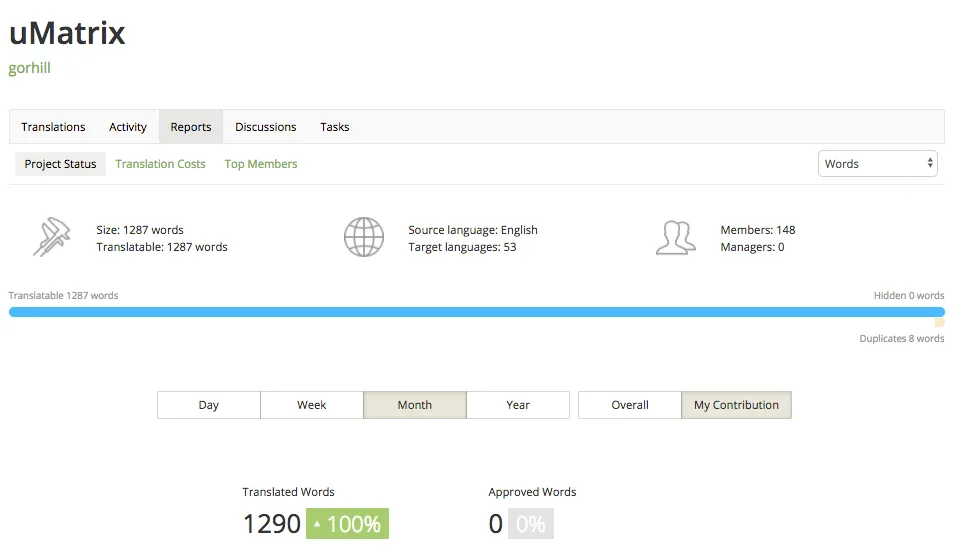
Task: Click the 'Members: 148' text
Action: point(758,230)
